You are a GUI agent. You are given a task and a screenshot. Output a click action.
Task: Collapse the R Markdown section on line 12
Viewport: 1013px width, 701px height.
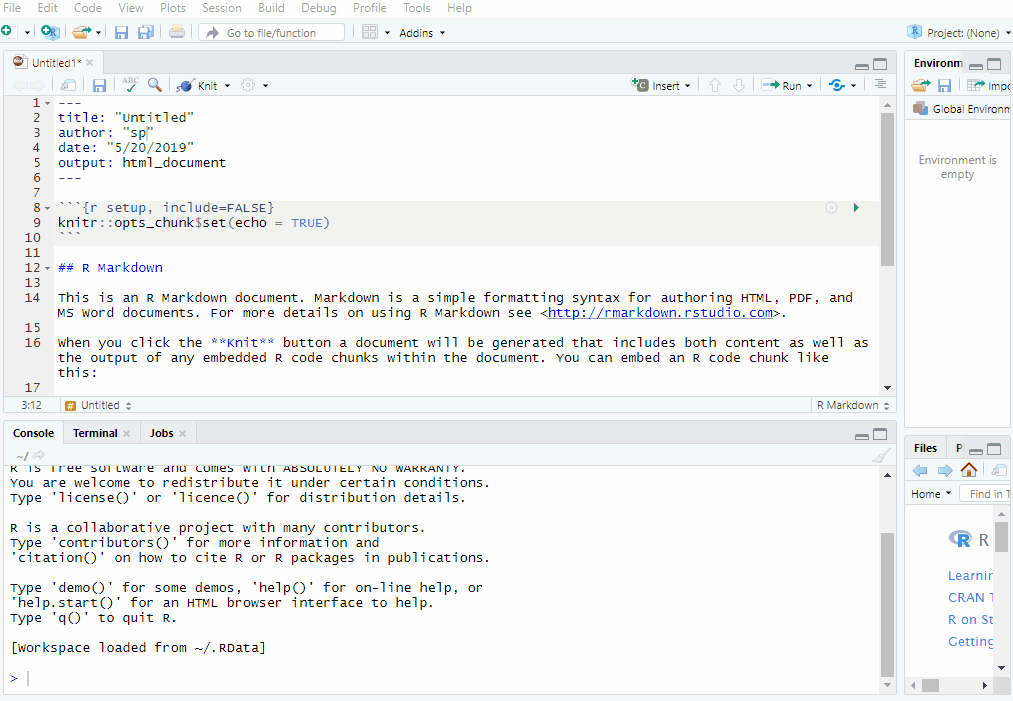(x=48, y=268)
